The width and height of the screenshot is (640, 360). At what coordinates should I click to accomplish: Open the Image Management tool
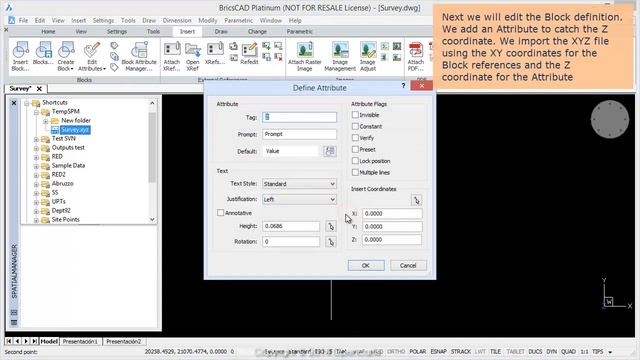tap(340, 56)
